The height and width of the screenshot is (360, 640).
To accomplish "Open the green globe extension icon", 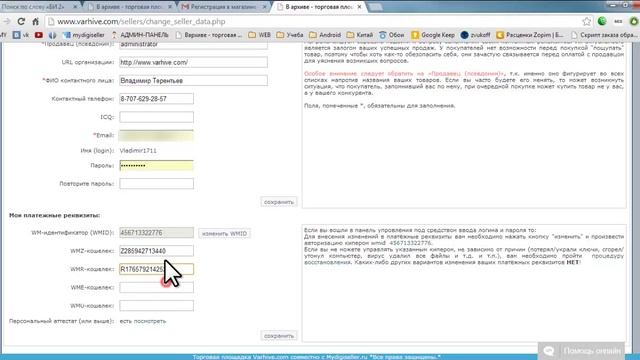I will coord(602,21).
